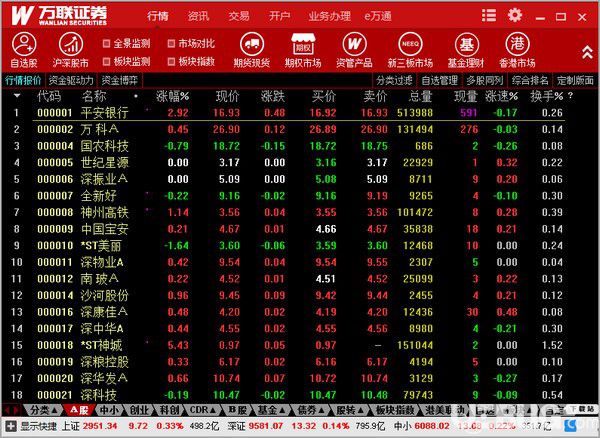
Task: Sort by 涨幅% column header
Action: coord(173,96)
